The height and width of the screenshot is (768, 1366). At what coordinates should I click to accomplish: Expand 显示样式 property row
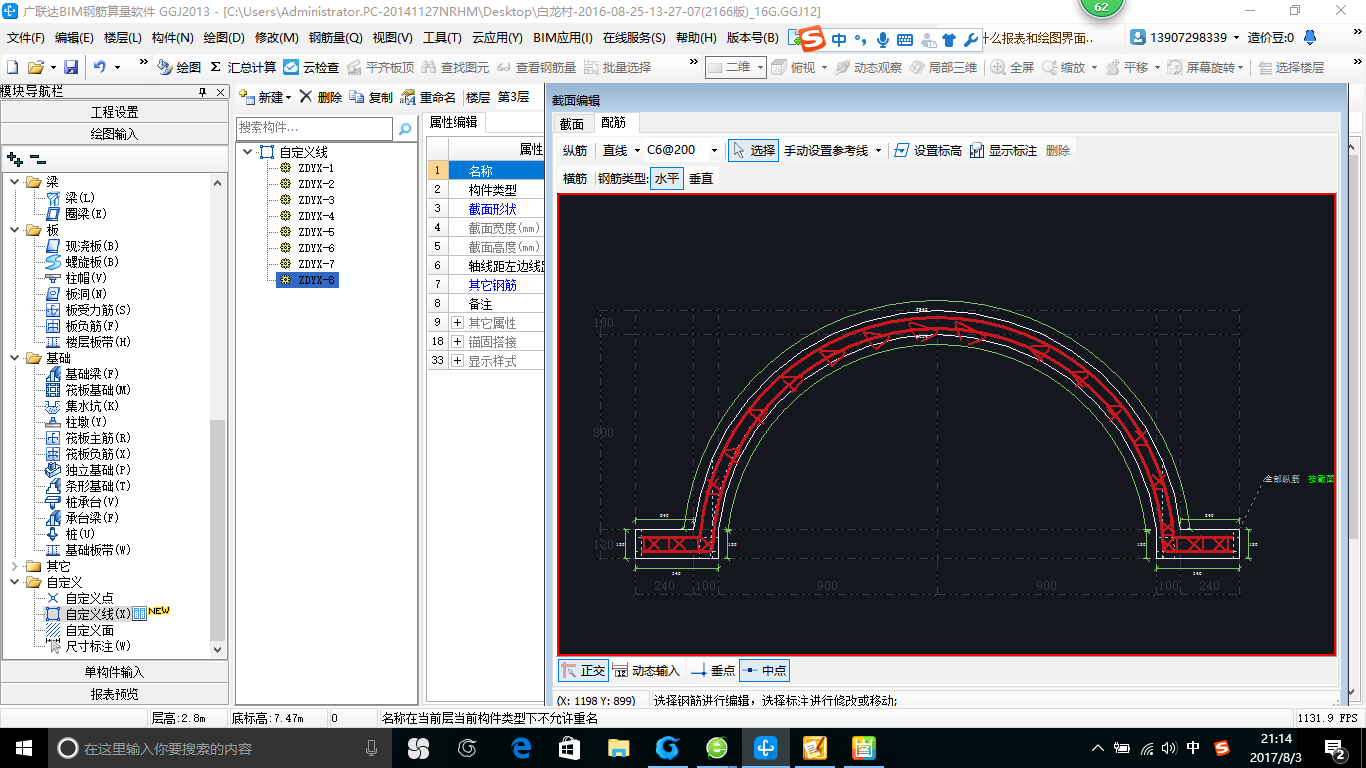457,361
